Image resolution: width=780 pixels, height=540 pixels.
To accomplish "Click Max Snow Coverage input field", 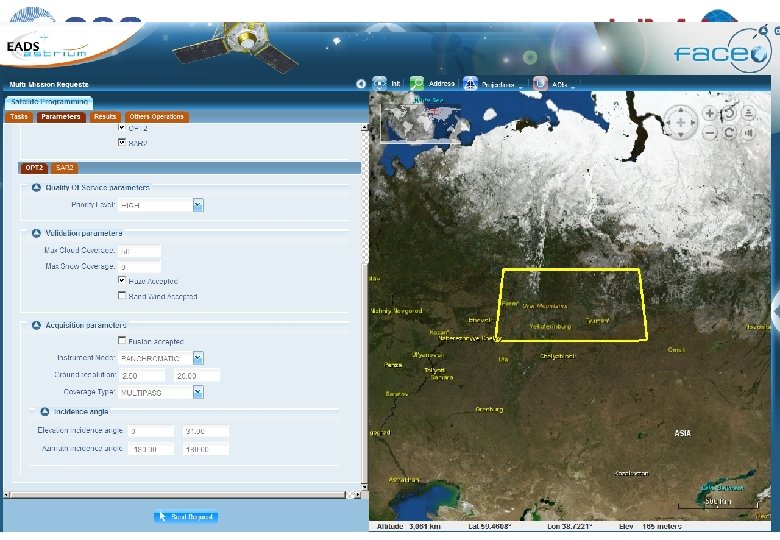I will coord(139,267).
